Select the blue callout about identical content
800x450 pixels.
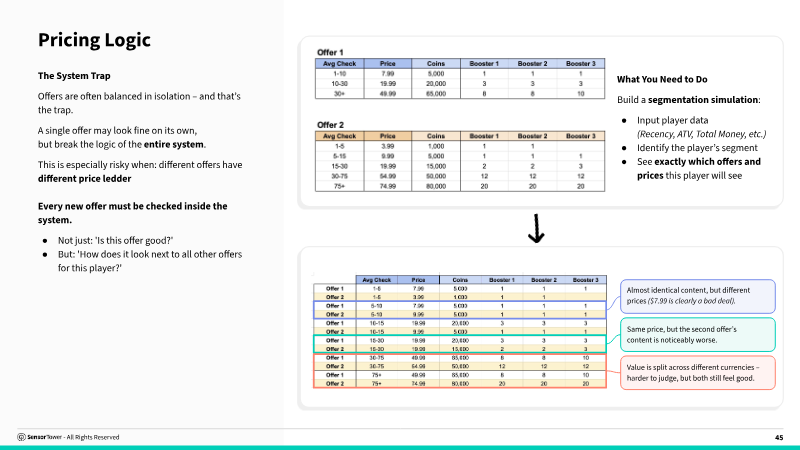click(697, 296)
